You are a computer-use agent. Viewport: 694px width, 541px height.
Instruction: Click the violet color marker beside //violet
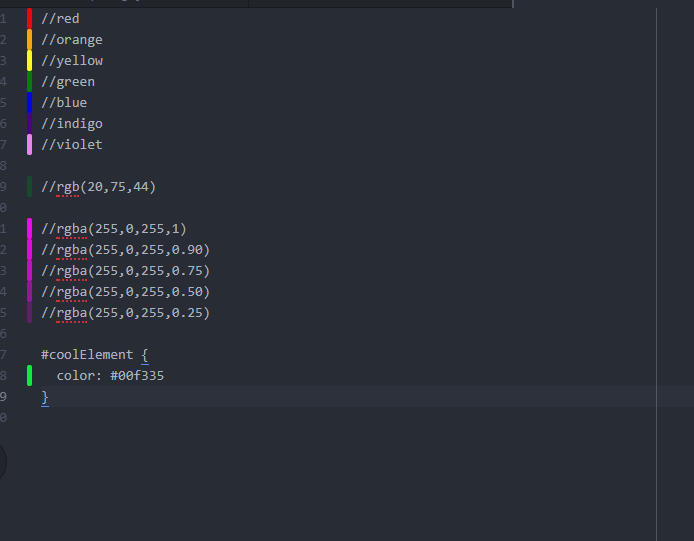point(29,144)
